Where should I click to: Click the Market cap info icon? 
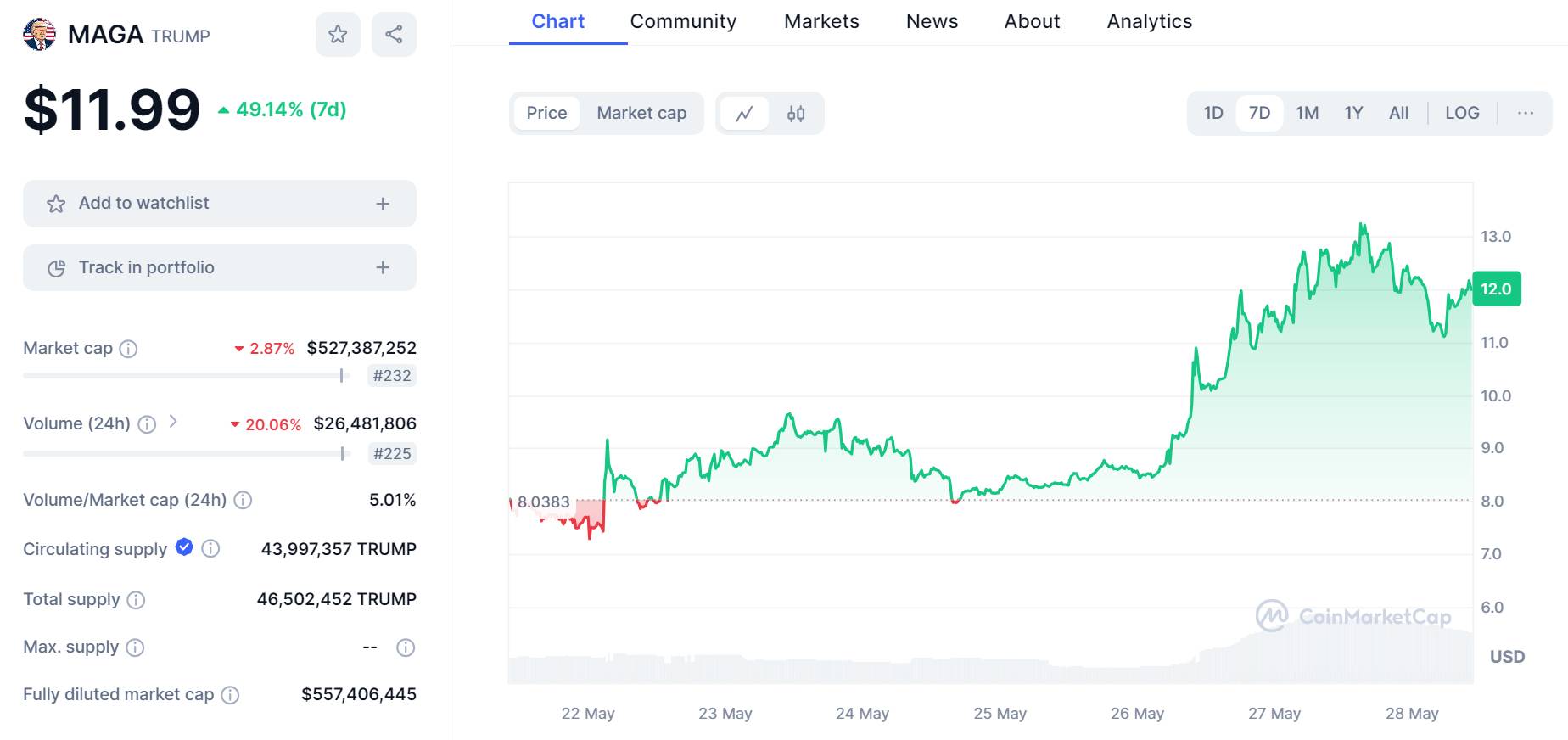coord(128,349)
